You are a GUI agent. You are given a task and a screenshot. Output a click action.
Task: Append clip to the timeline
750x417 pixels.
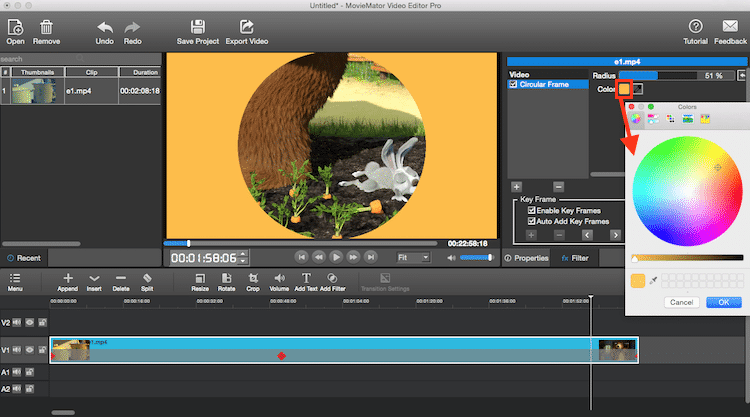67,282
